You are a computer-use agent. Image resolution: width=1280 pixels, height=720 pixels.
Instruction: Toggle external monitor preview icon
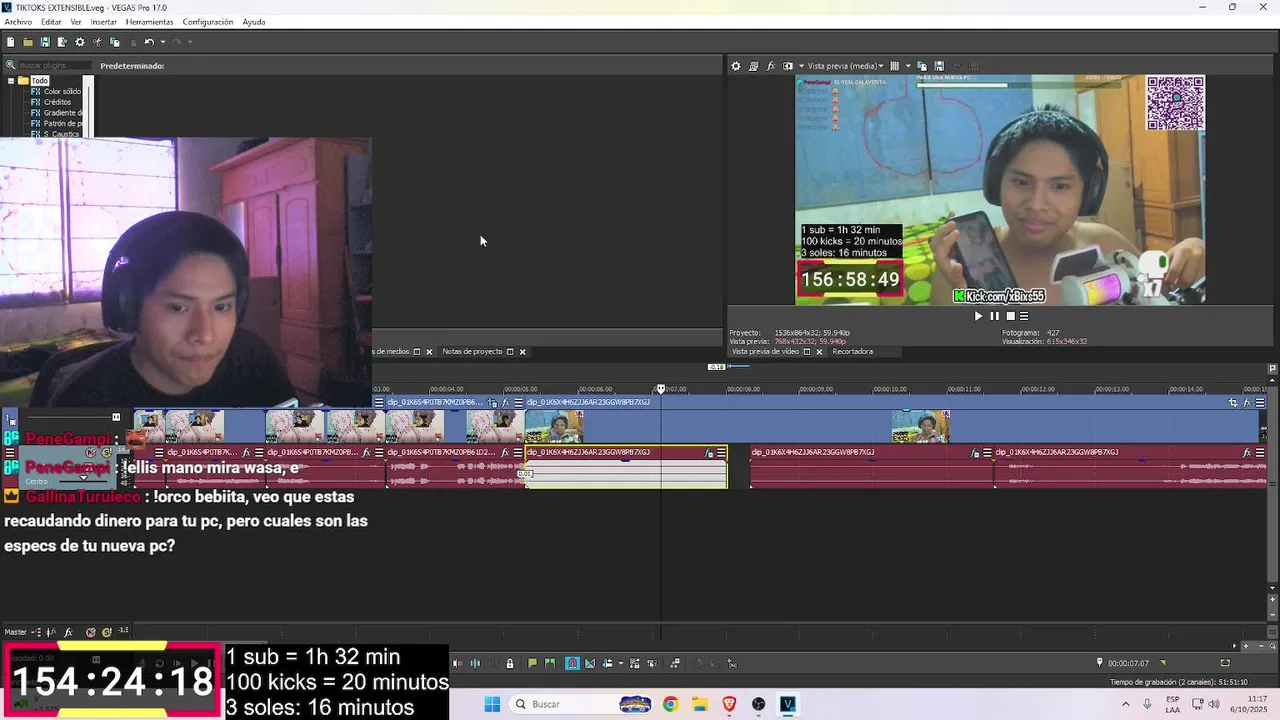pyautogui.click(x=753, y=66)
